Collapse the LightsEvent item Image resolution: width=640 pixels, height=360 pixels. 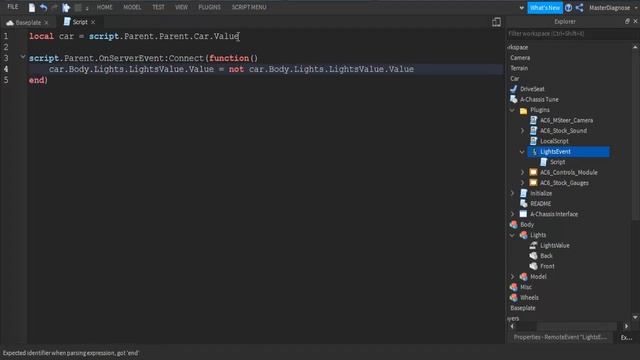click(x=522, y=152)
